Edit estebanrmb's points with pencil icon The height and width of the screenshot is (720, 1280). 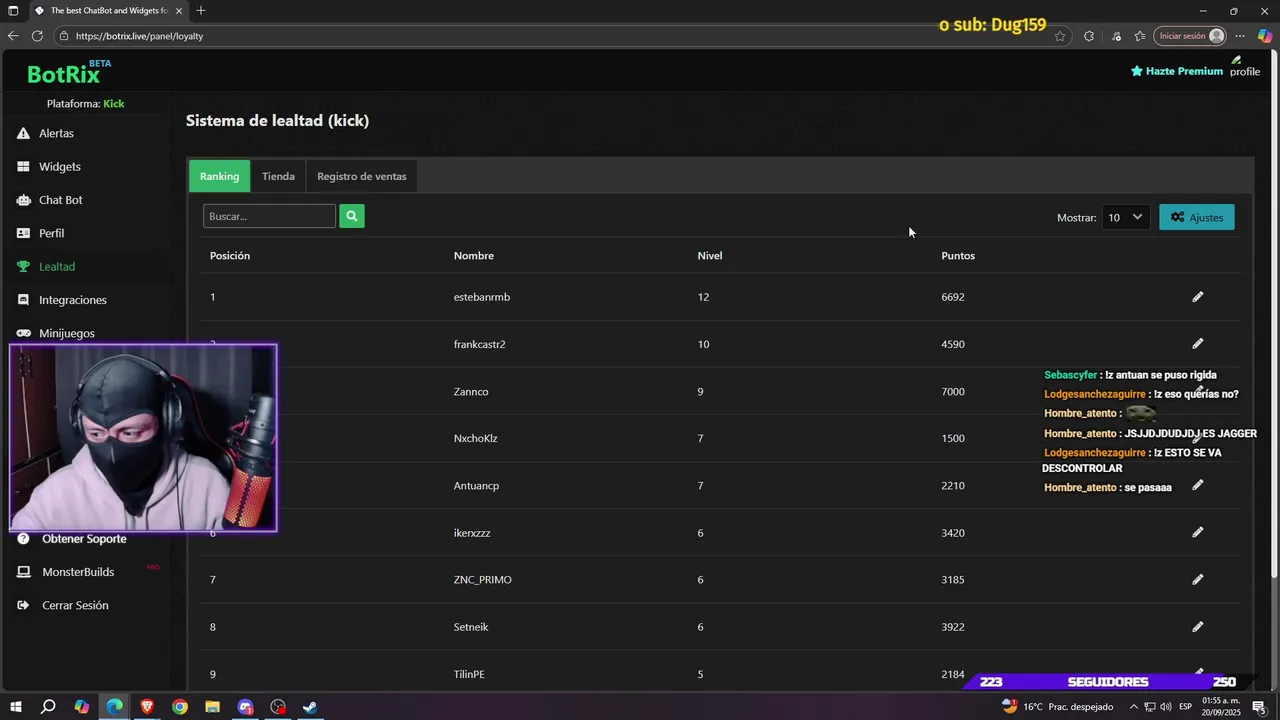click(x=1197, y=297)
